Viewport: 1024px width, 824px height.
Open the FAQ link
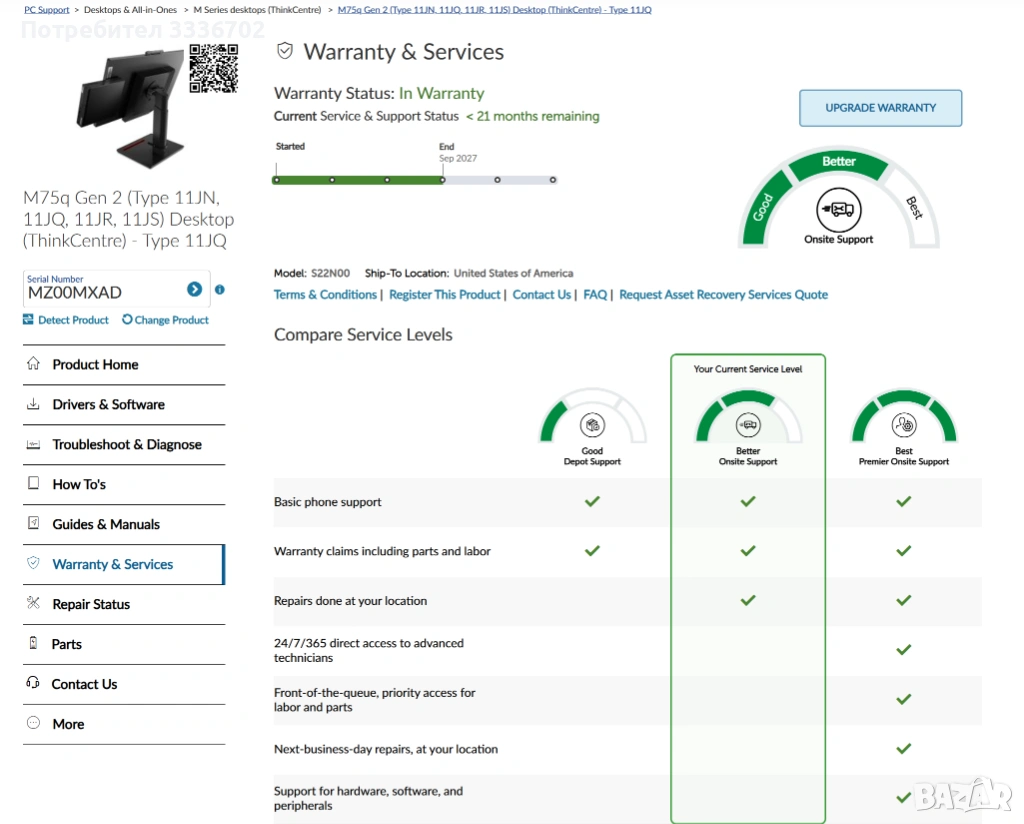pyautogui.click(x=594, y=294)
